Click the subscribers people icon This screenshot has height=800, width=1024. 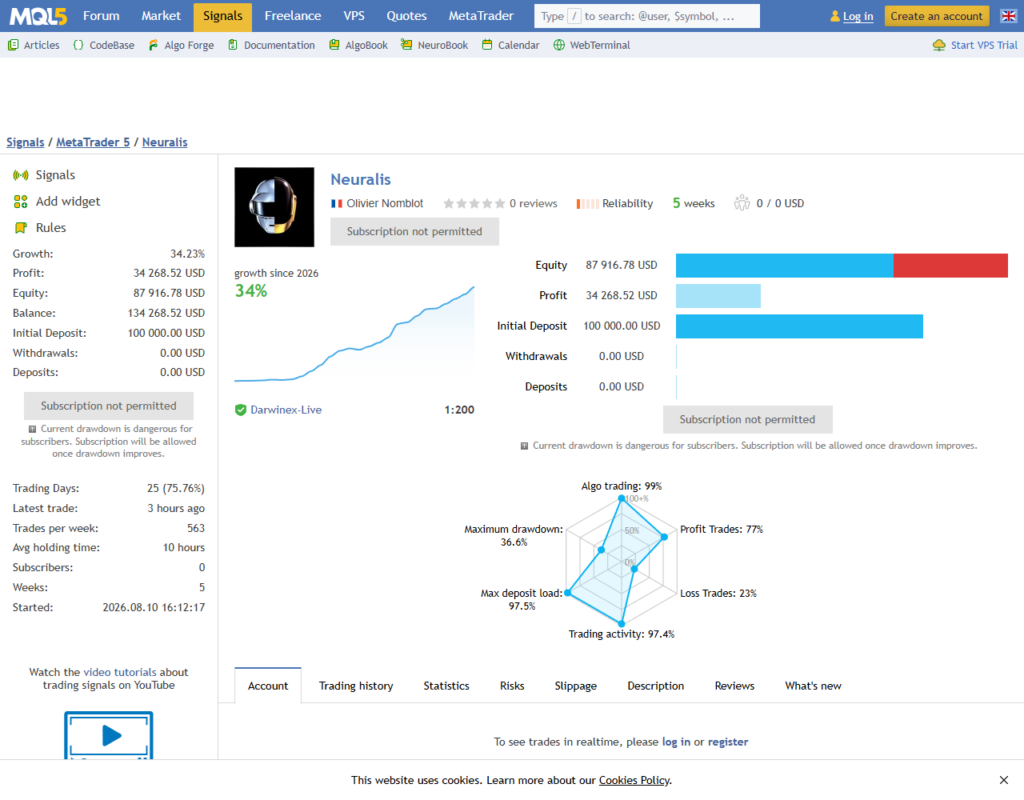(742, 203)
